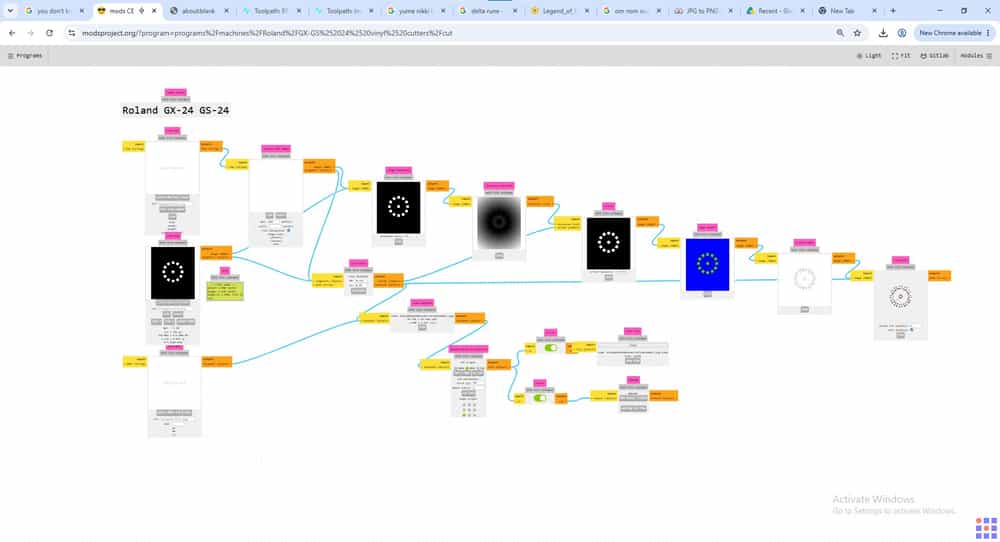The height and width of the screenshot is (542, 1000).
Task: Click the blue image module preview
Action: point(707,264)
